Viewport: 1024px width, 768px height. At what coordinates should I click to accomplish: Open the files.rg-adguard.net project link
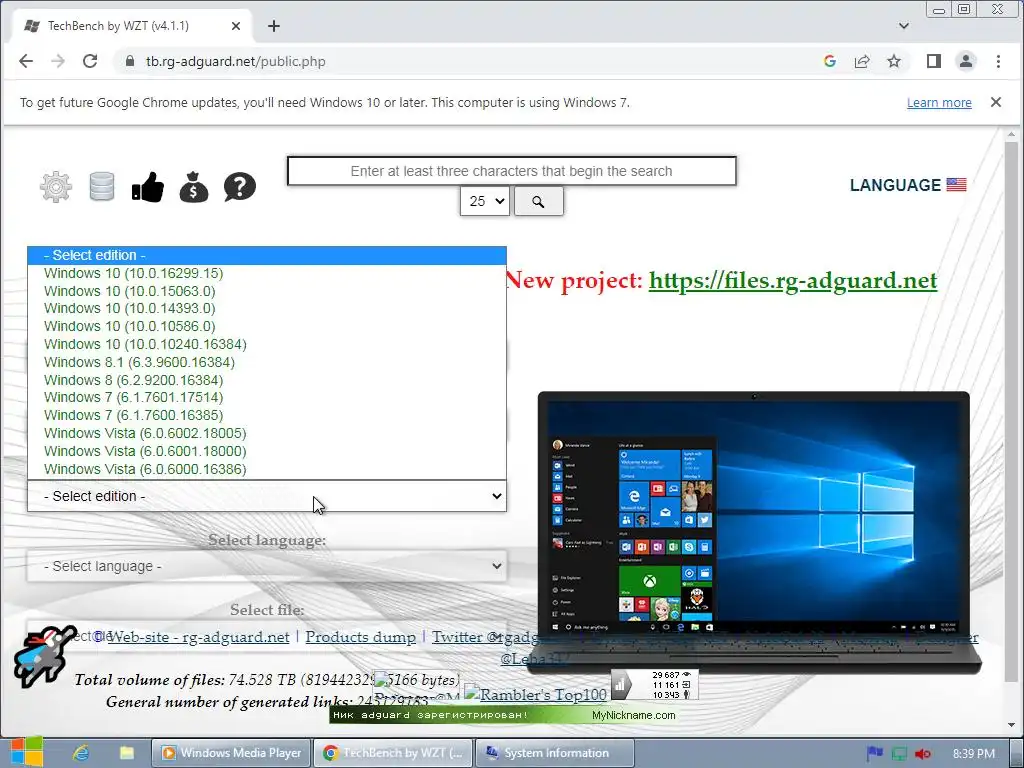tap(793, 280)
